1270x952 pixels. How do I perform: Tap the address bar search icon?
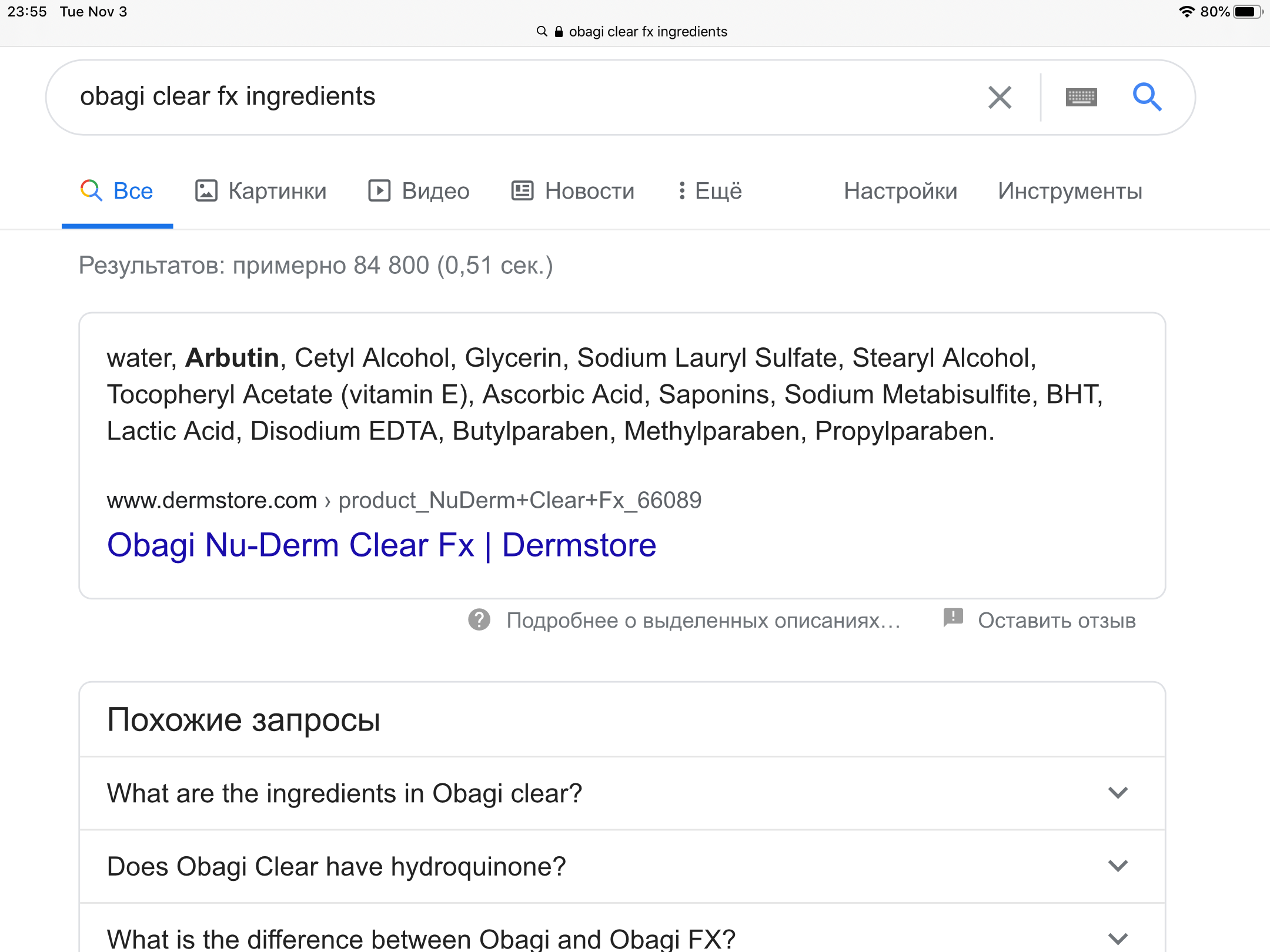pyautogui.click(x=542, y=32)
